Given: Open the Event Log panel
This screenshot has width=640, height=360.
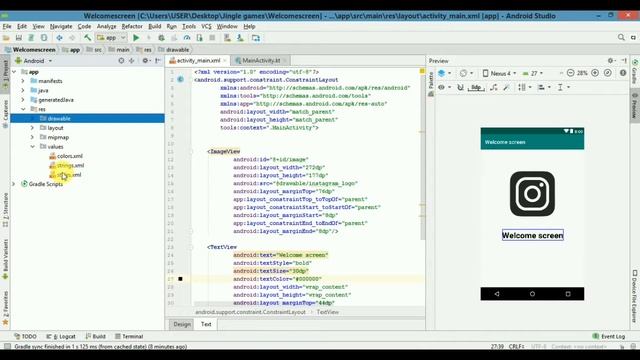Looking at the screenshot, I should click(609, 336).
